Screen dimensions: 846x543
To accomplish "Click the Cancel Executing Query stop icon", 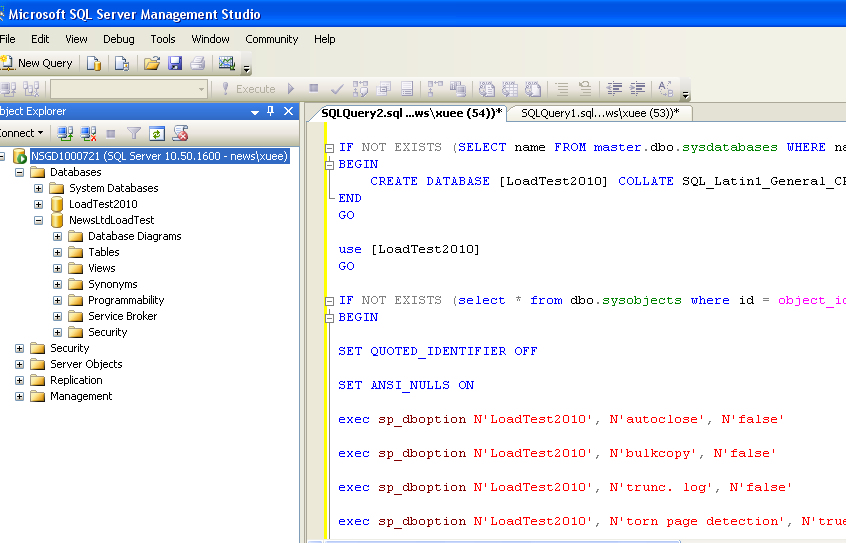I will click(313, 88).
